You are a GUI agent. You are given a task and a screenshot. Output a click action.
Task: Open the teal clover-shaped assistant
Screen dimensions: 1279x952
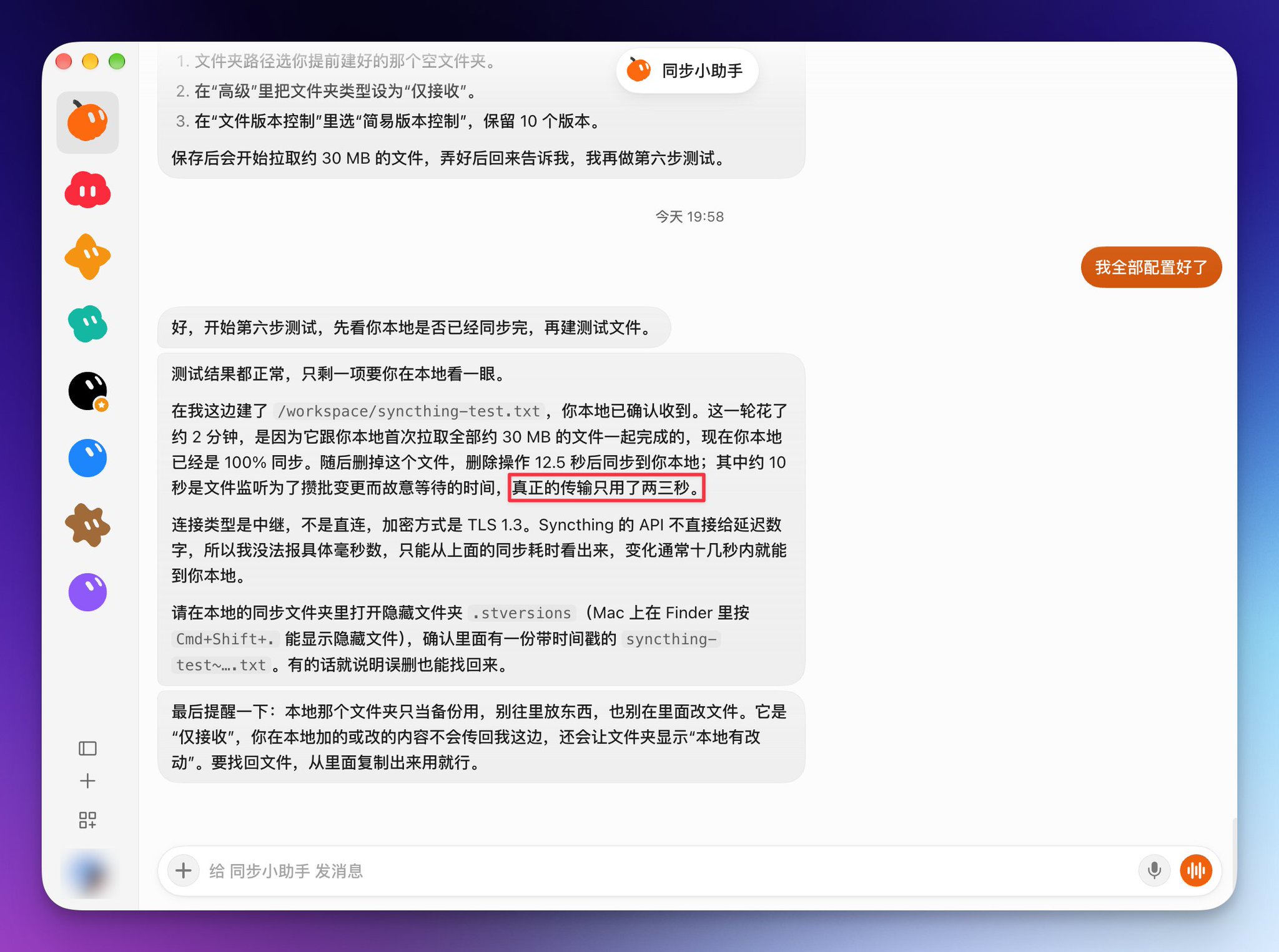pyautogui.click(x=87, y=323)
